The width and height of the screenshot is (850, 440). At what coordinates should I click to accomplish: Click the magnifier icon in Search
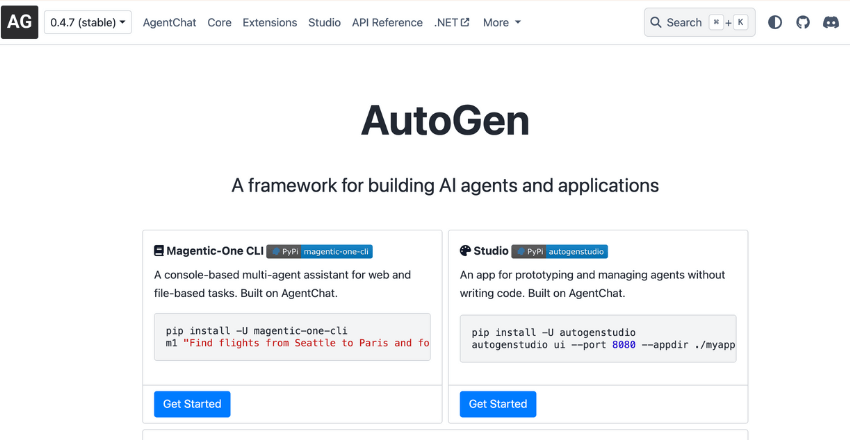(x=655, y=22)
